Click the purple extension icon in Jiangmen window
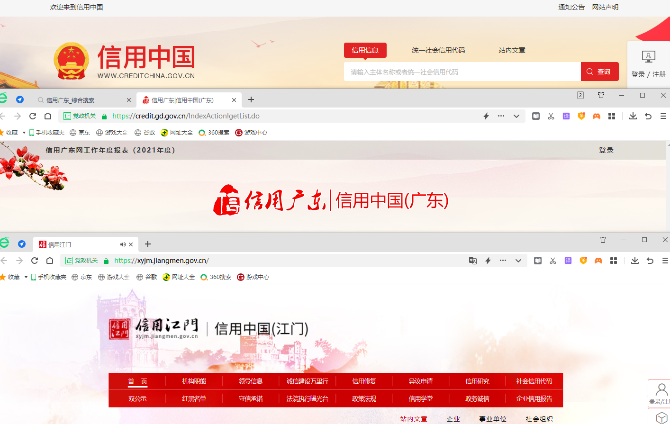 568,261
